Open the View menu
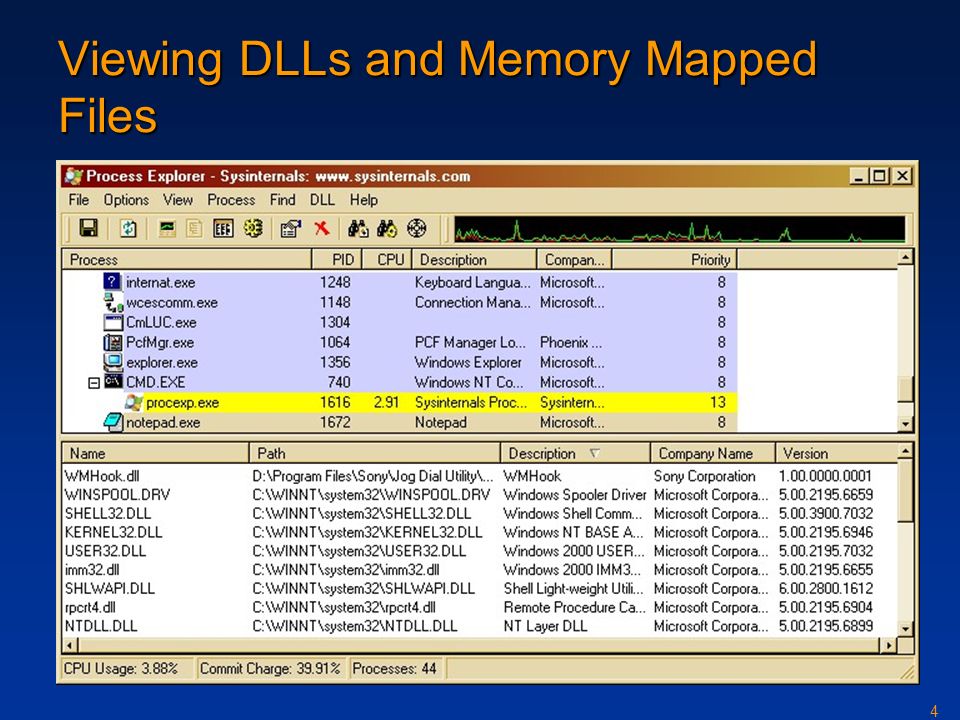This screenshot has width=960, height=720. click(178, 200)
